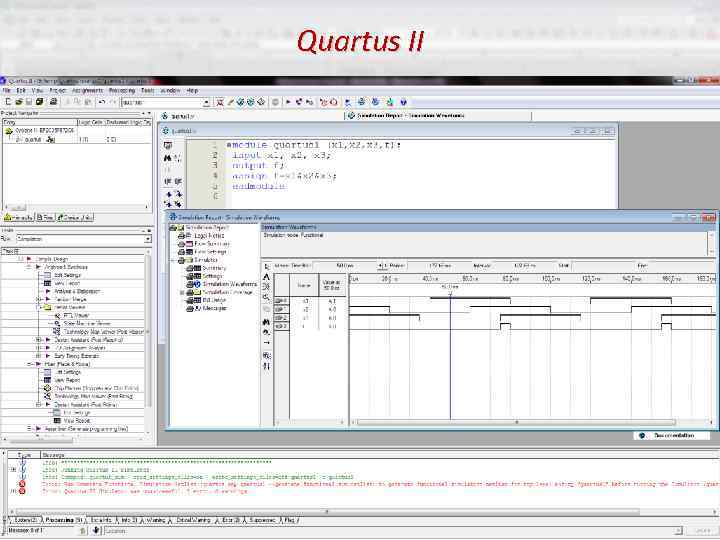Click the binoculars Find icon beside code editor

tap(168, 158)
